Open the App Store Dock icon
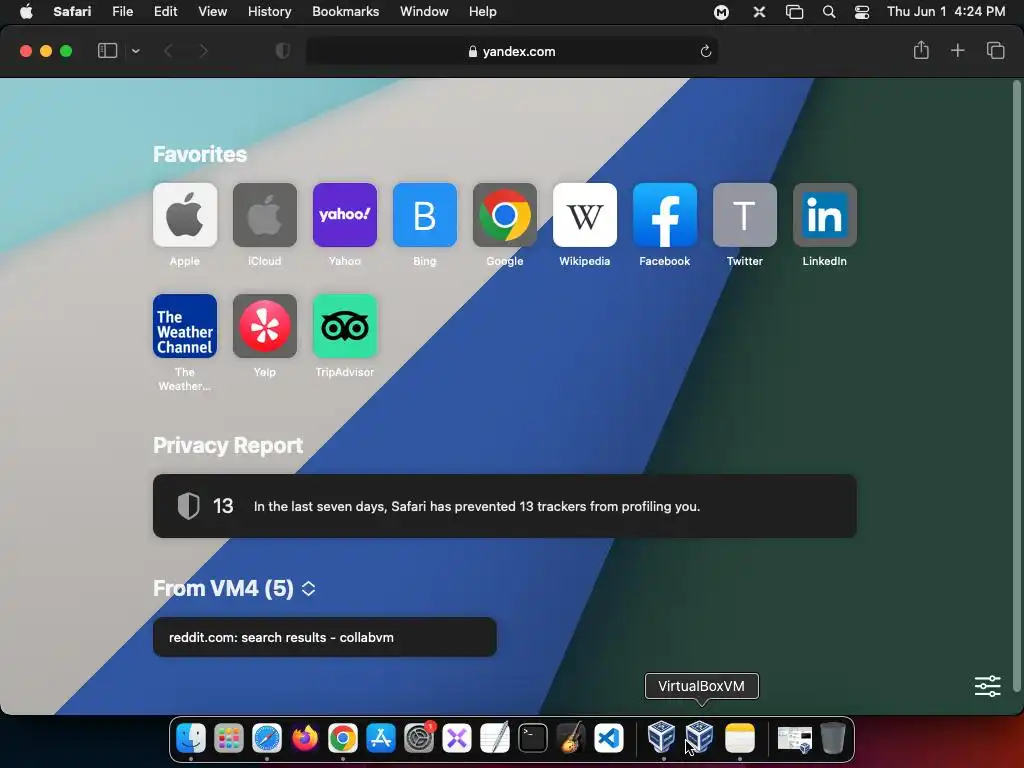The height and width of the screenshot is (768, 1024). point(381,739)
